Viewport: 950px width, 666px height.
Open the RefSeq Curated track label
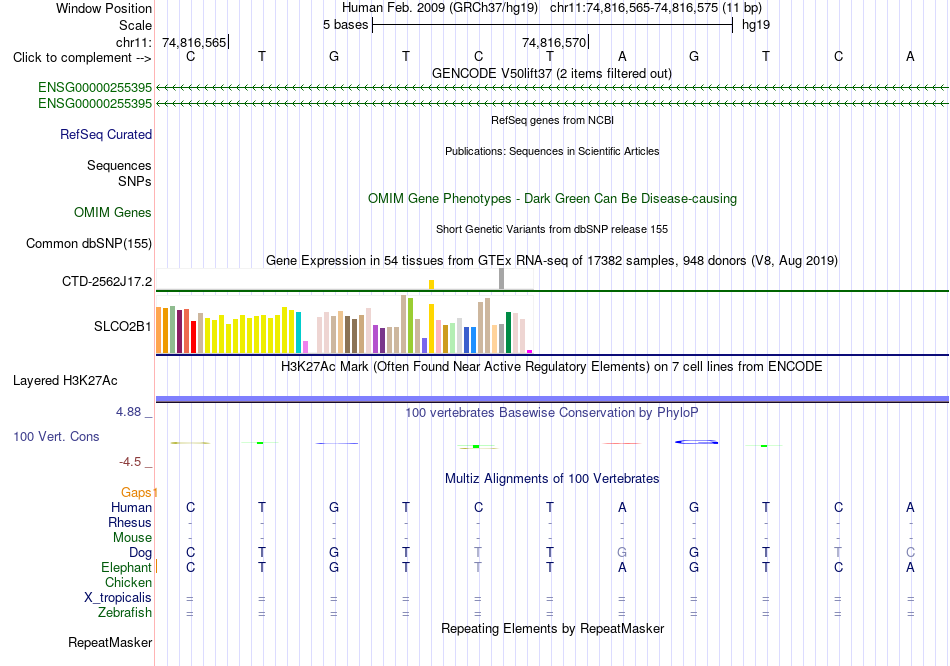click(106, 135)
